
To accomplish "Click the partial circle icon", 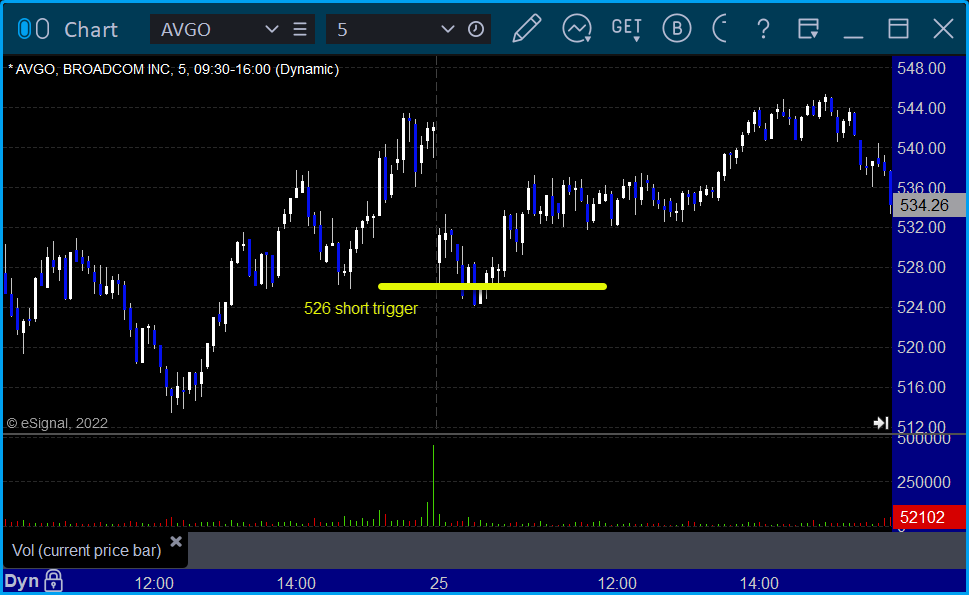I will click(719, 28).
